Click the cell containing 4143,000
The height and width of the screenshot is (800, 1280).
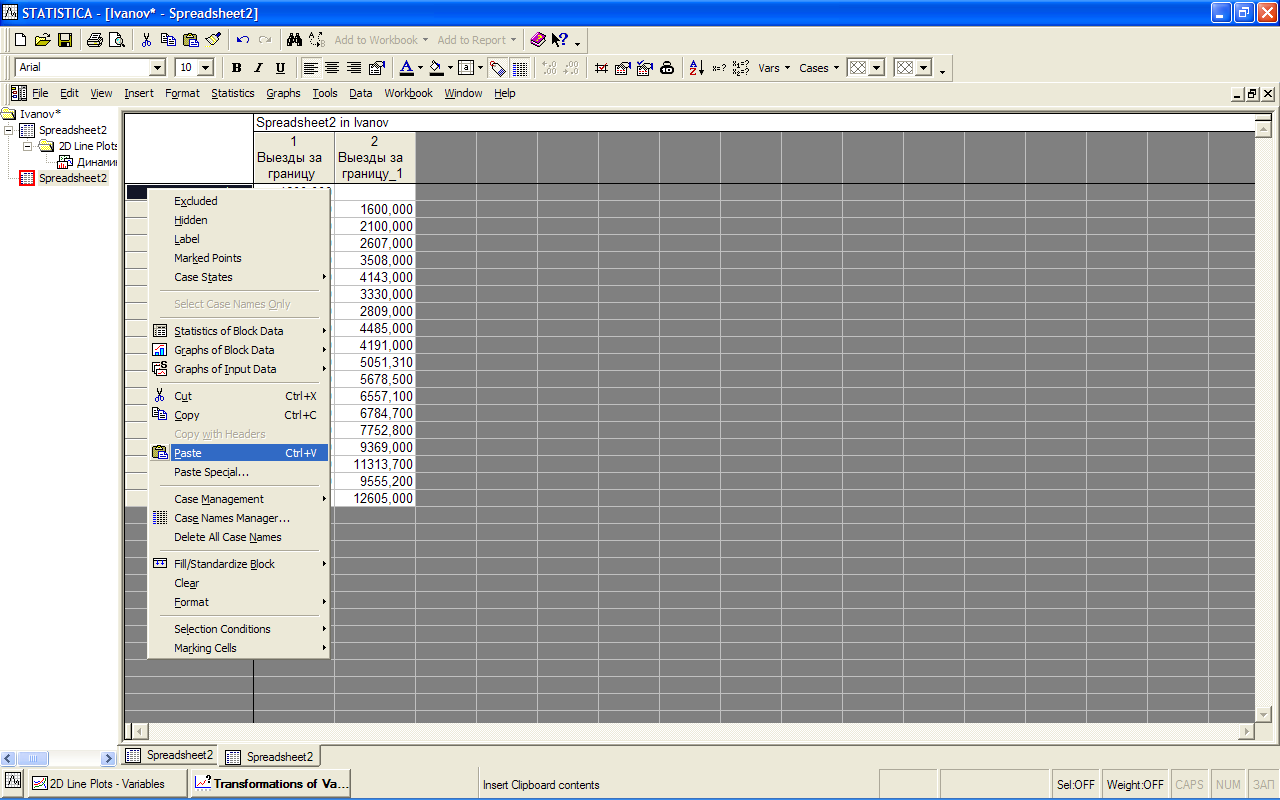(x=375, y=277)
